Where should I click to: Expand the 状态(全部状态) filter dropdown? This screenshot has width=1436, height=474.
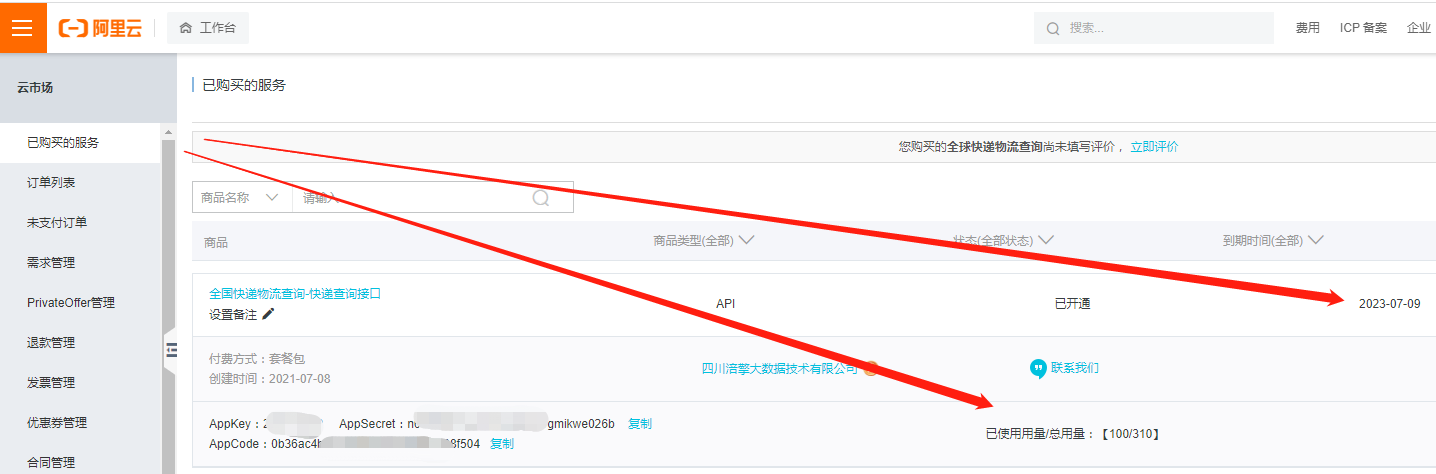[x=1003, y=241]
